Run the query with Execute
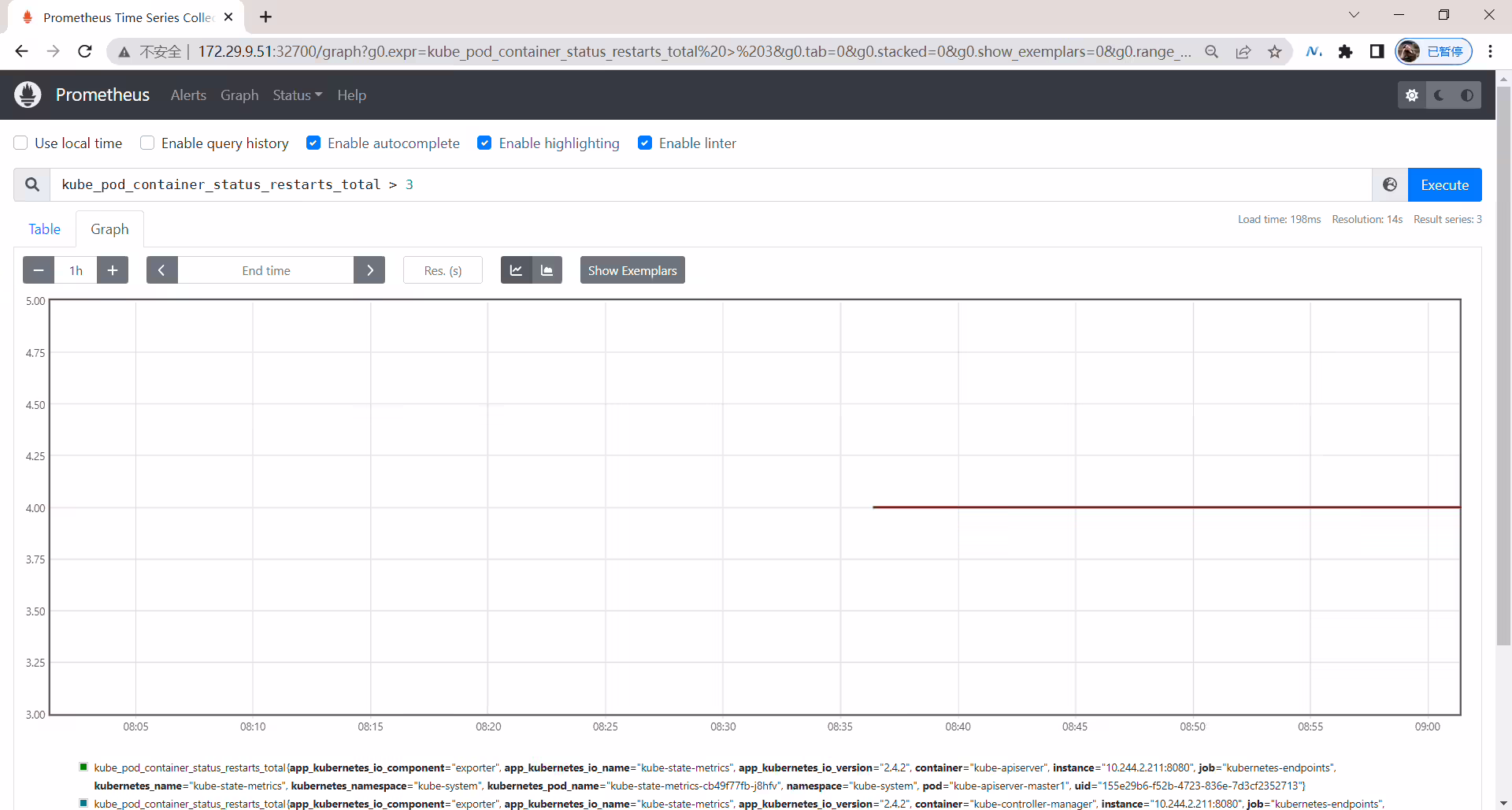The image size is (1512, 810). click(x=1444, y=184)
